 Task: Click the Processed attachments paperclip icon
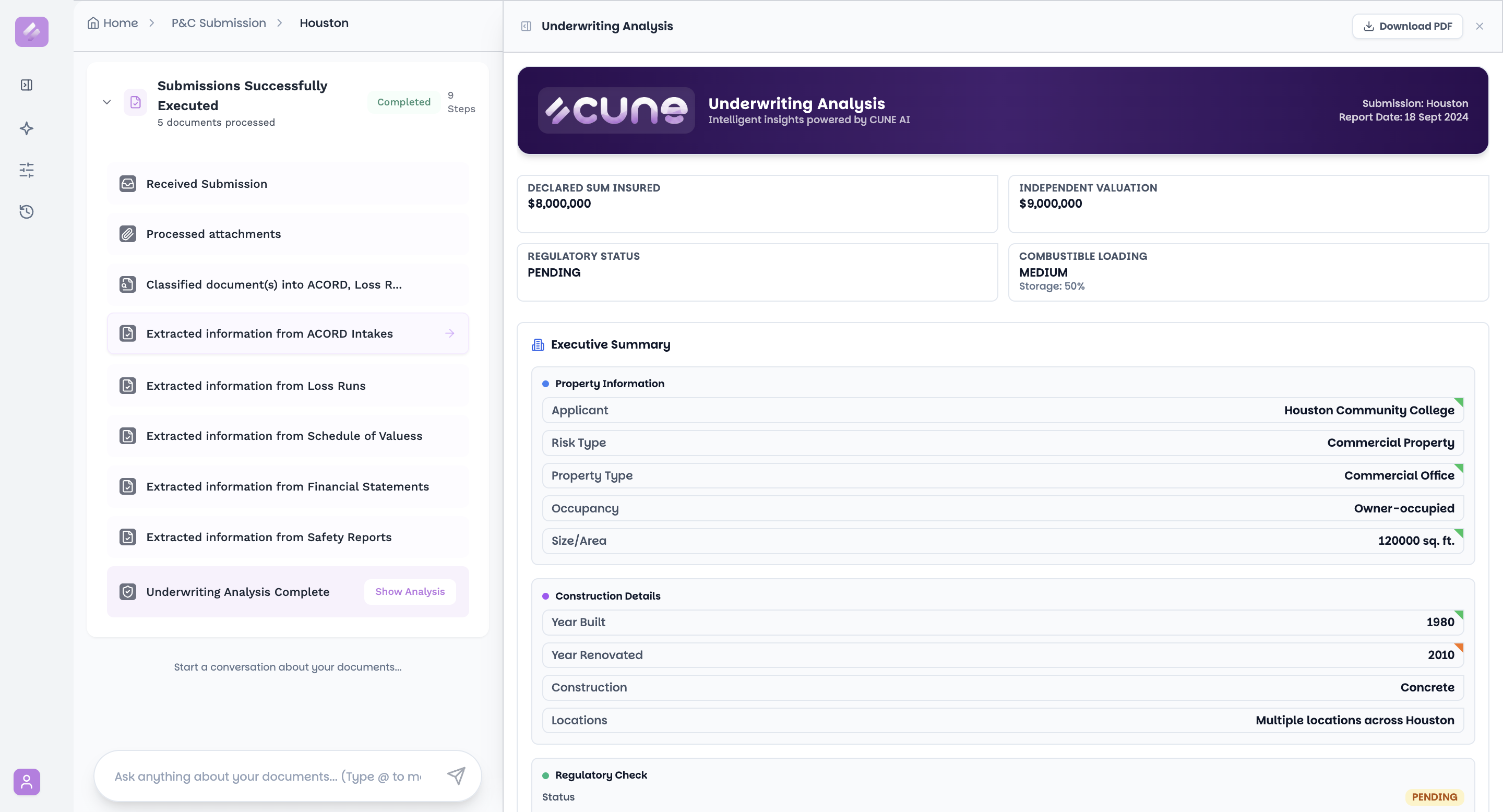click(128, 234)
